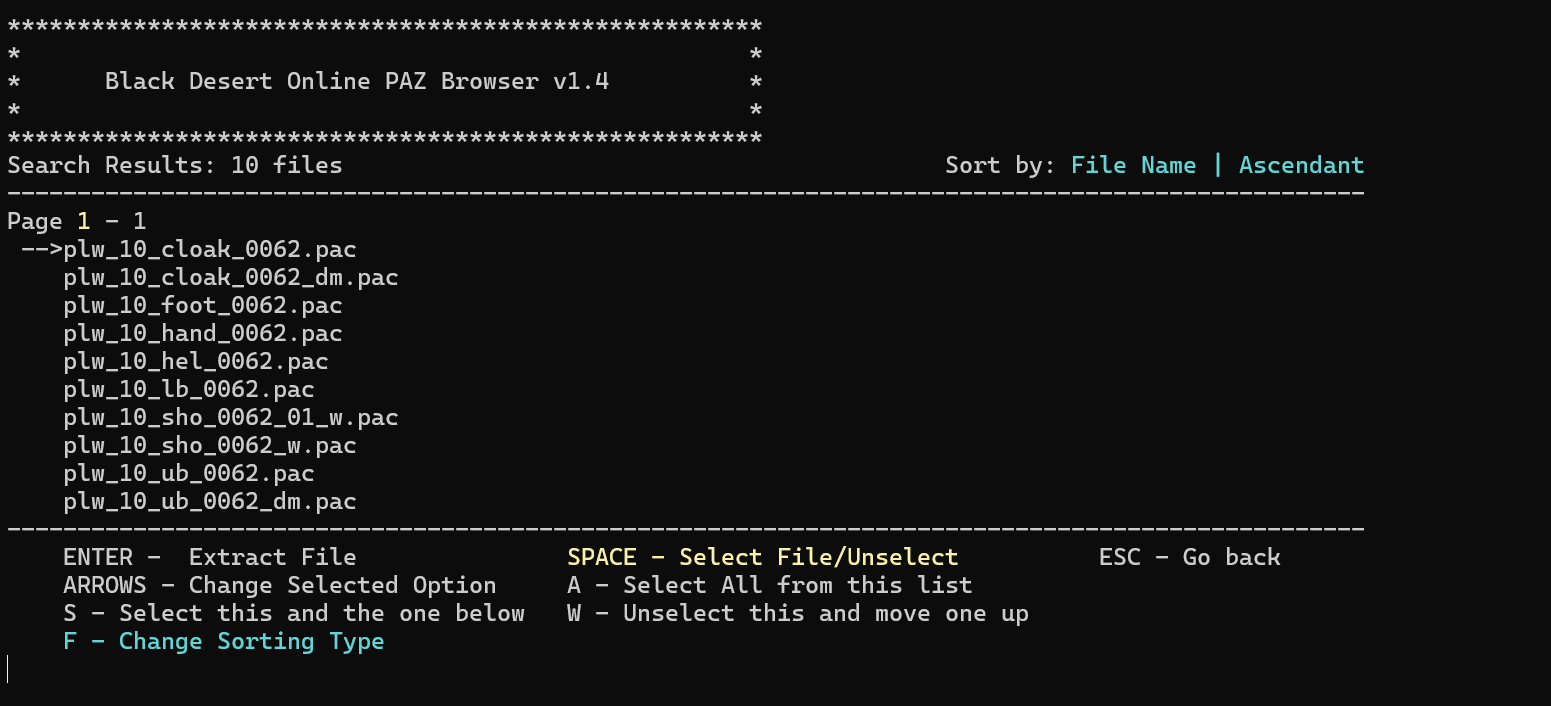Click plw_10_sho_0062_01_w.pac in the list
The height and width of the screenshot is (706, 1551).
point(231,417)
